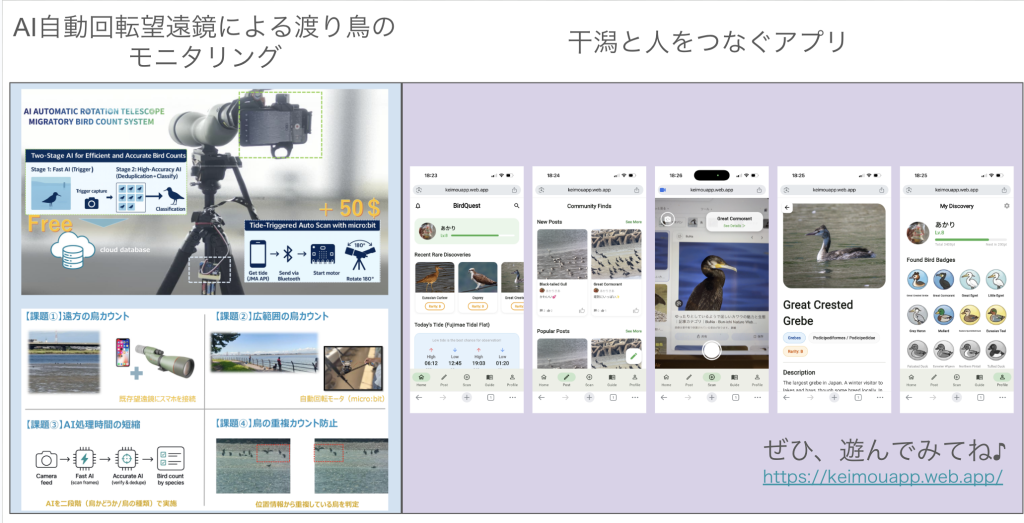Select Guide tab on Community Finds screen
The height and width of the screenshot is (523, 1024).
pos(611,380)
